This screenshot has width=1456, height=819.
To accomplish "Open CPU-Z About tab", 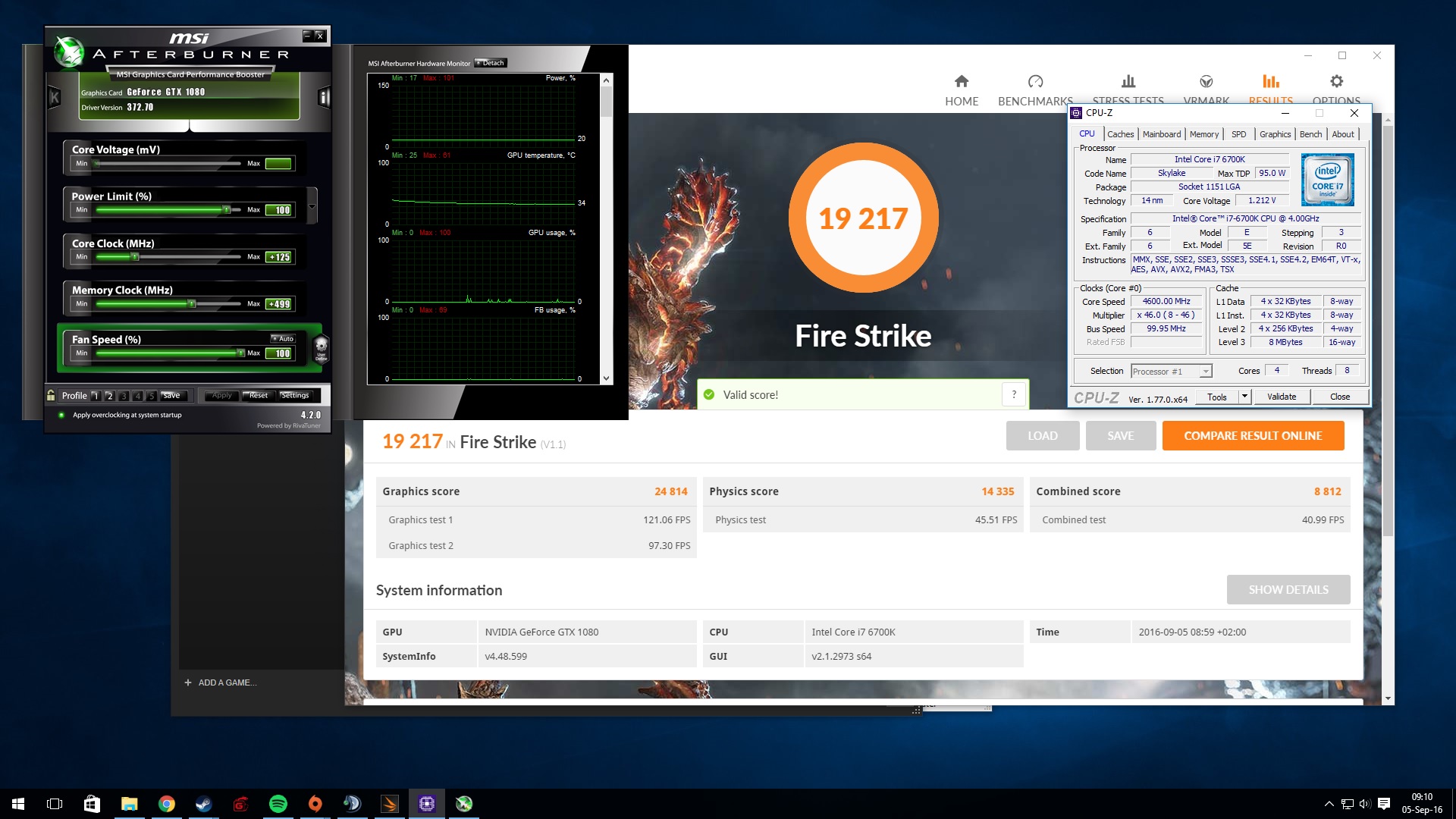I will (1343, 134).
